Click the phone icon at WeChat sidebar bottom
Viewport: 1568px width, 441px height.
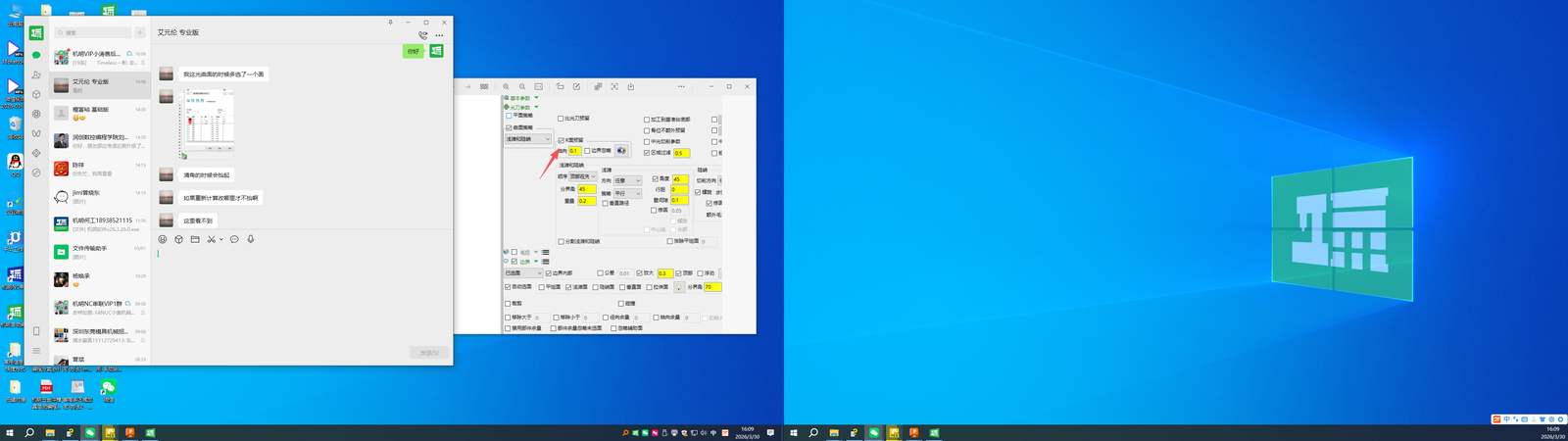[36, 331]
